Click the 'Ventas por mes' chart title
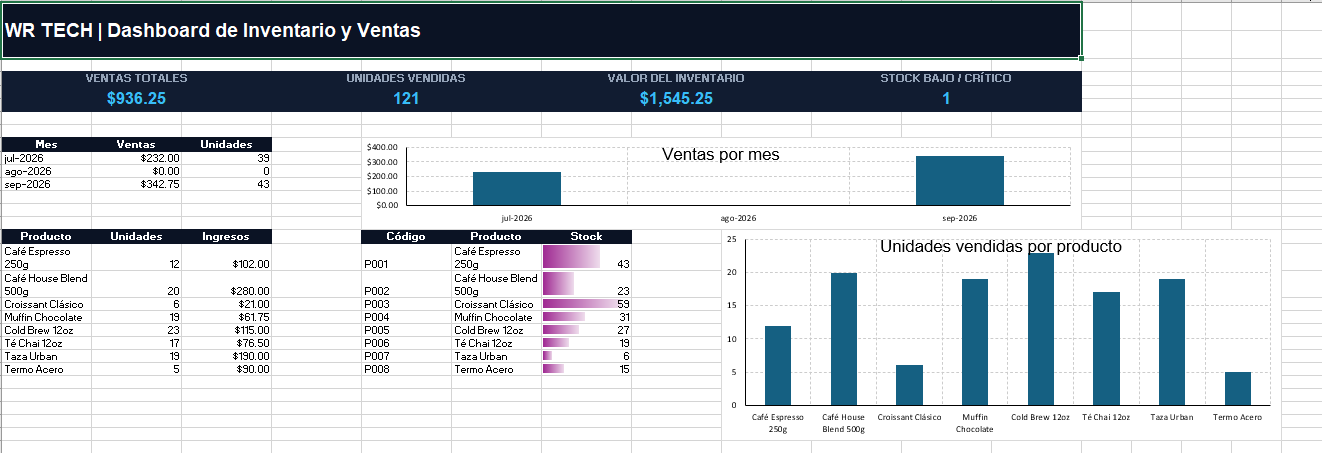 point(721,155)
